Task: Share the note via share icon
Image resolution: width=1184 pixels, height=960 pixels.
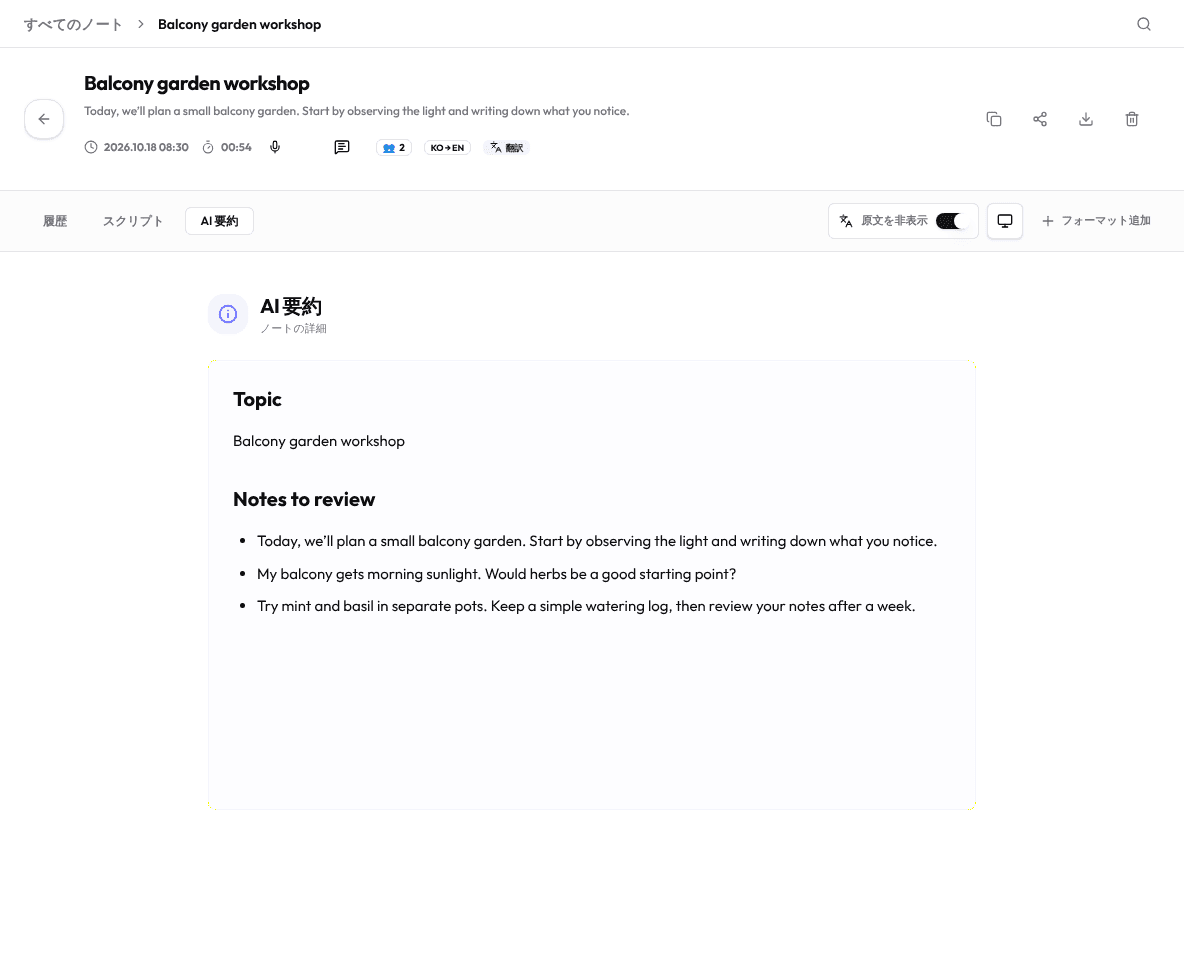Action: click(1040, 119)
